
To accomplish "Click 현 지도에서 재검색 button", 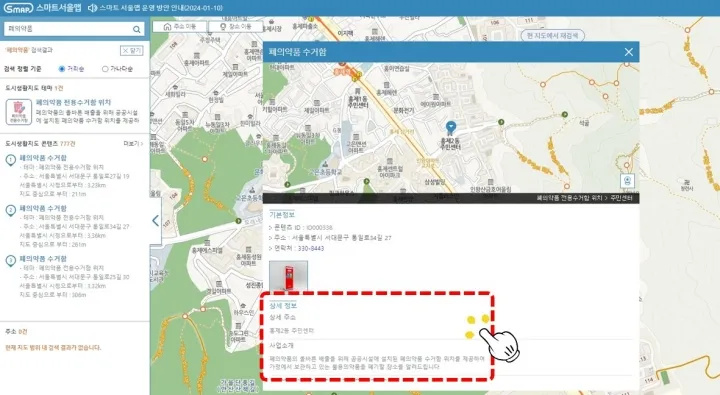I will click(553, 35).
